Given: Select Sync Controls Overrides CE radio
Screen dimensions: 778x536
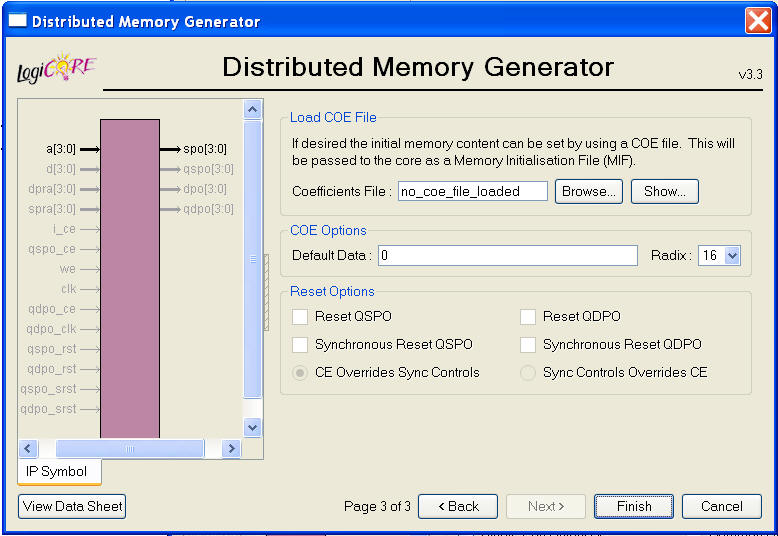Looking at the screenshot, I should [528, 372].
